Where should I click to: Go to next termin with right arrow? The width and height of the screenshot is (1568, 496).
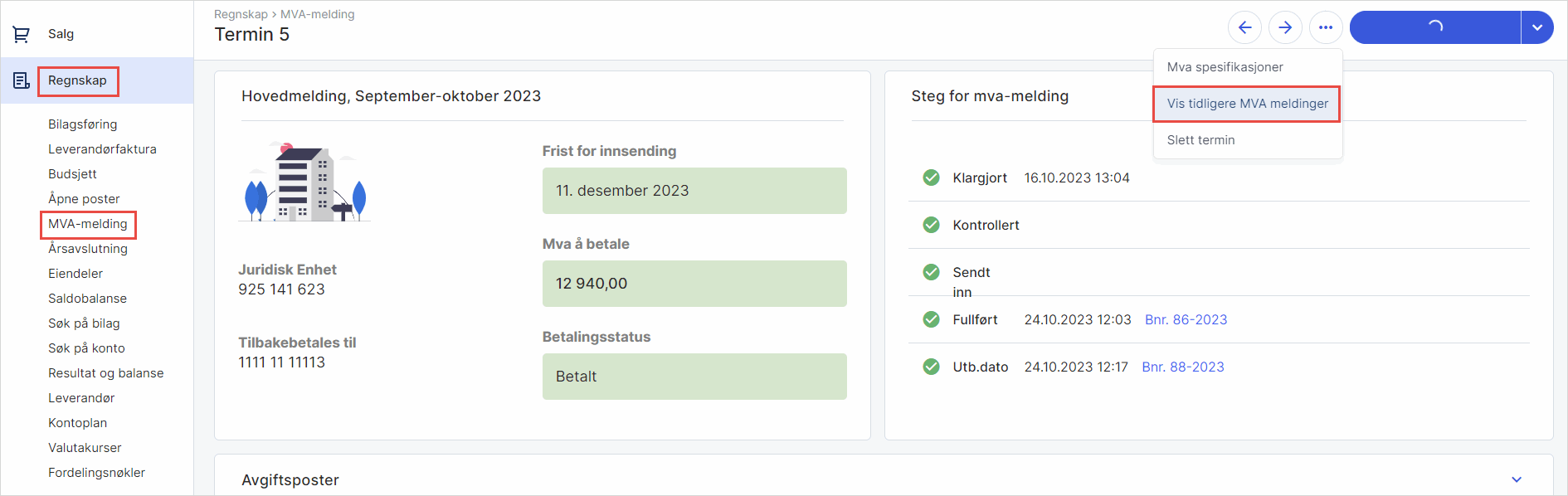1285,27
